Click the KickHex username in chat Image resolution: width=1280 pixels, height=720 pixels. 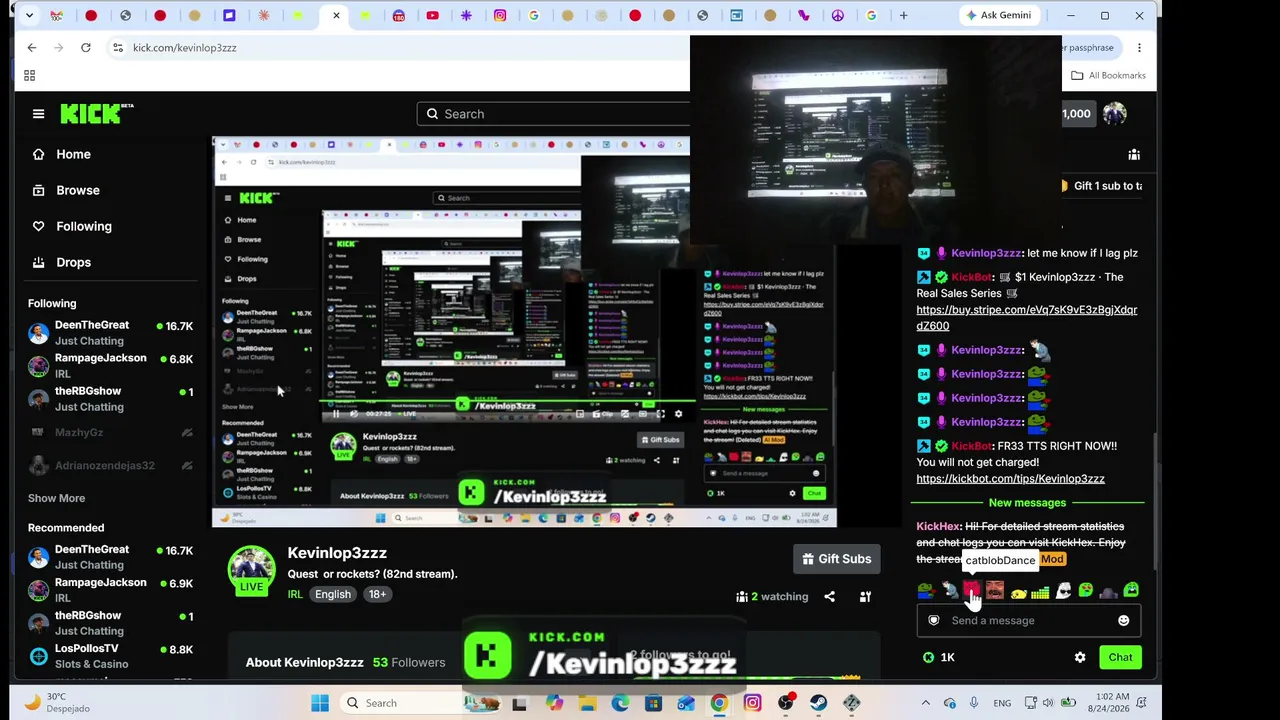pyautogui.click(x=938, y=526)
